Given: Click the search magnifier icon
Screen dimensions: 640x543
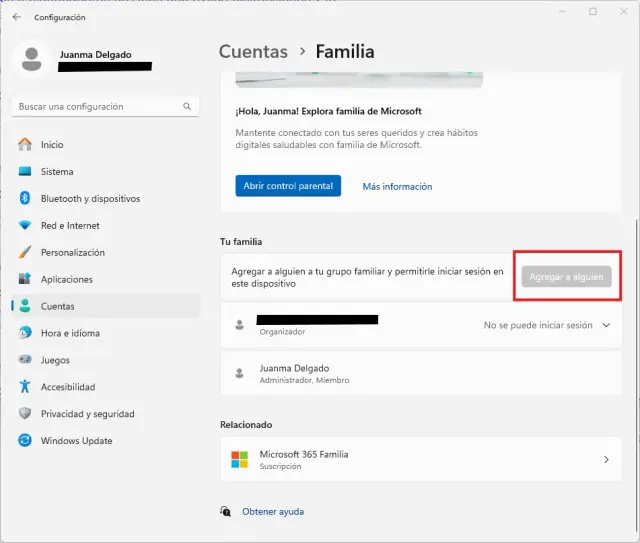Looking at the screenshot, I should click(187, 106).
